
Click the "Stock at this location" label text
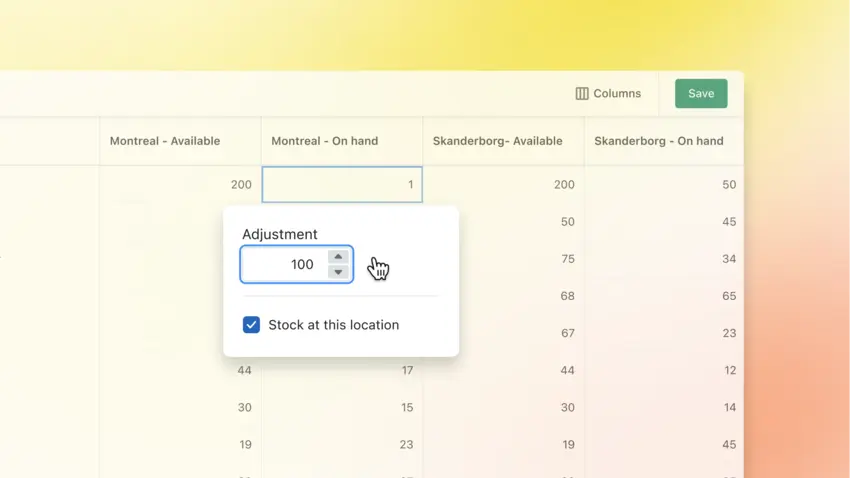point(333,325)
